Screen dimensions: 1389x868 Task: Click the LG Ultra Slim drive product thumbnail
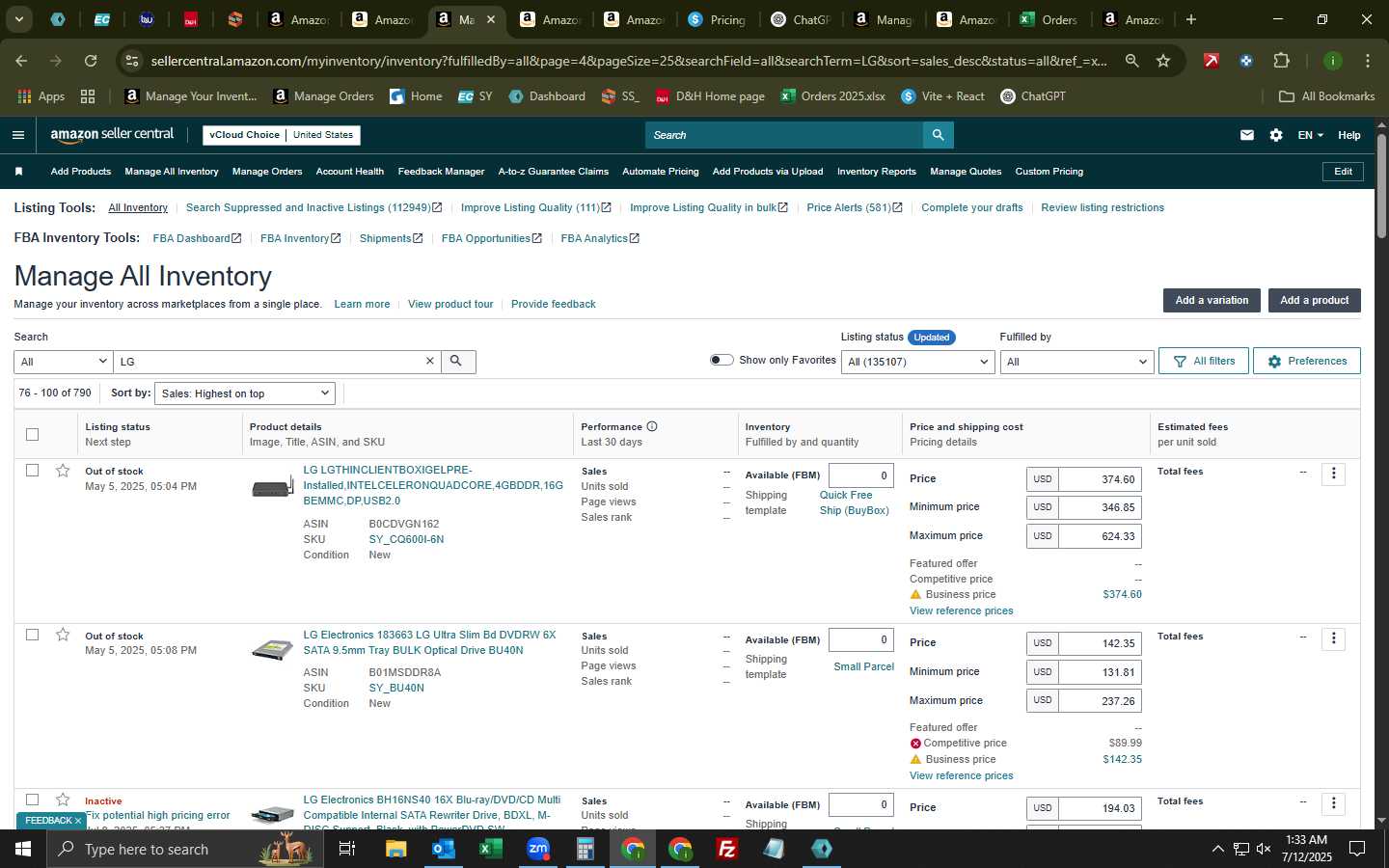coord(272,650)
